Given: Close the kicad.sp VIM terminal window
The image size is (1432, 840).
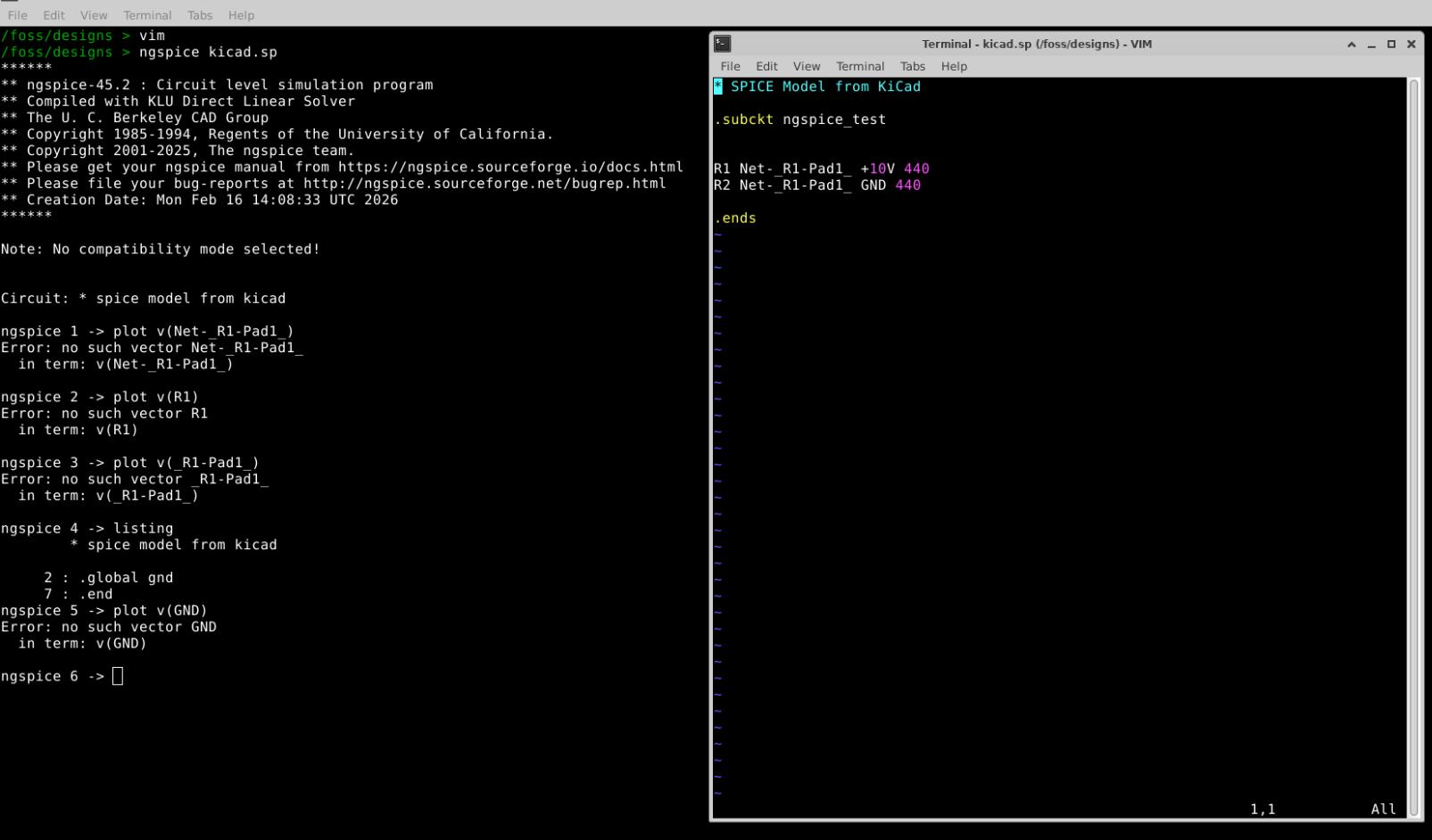Looking at the screenshot, I should click(x=1411, y=44).
